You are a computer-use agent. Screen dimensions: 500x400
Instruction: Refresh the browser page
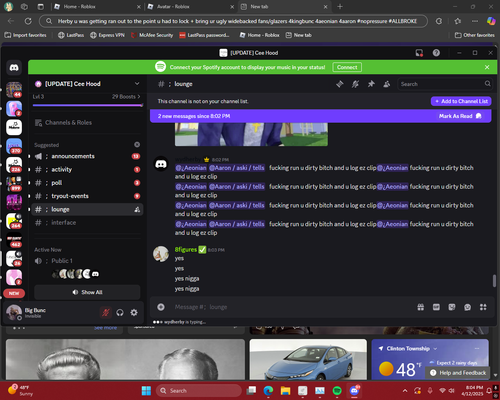(x=28, y=21)
